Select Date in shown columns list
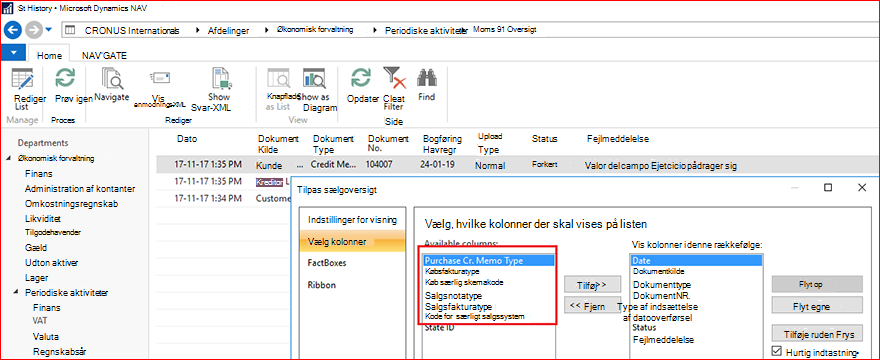This screenshot has width=880, height=360. click(x=696, y=261)
